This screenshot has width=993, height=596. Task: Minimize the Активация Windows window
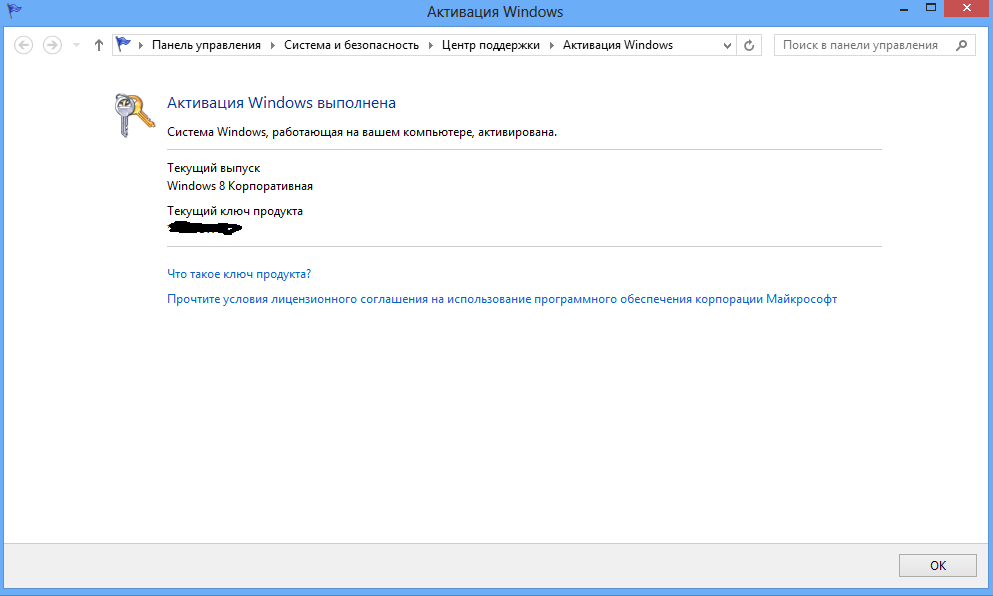pos(904,9)
